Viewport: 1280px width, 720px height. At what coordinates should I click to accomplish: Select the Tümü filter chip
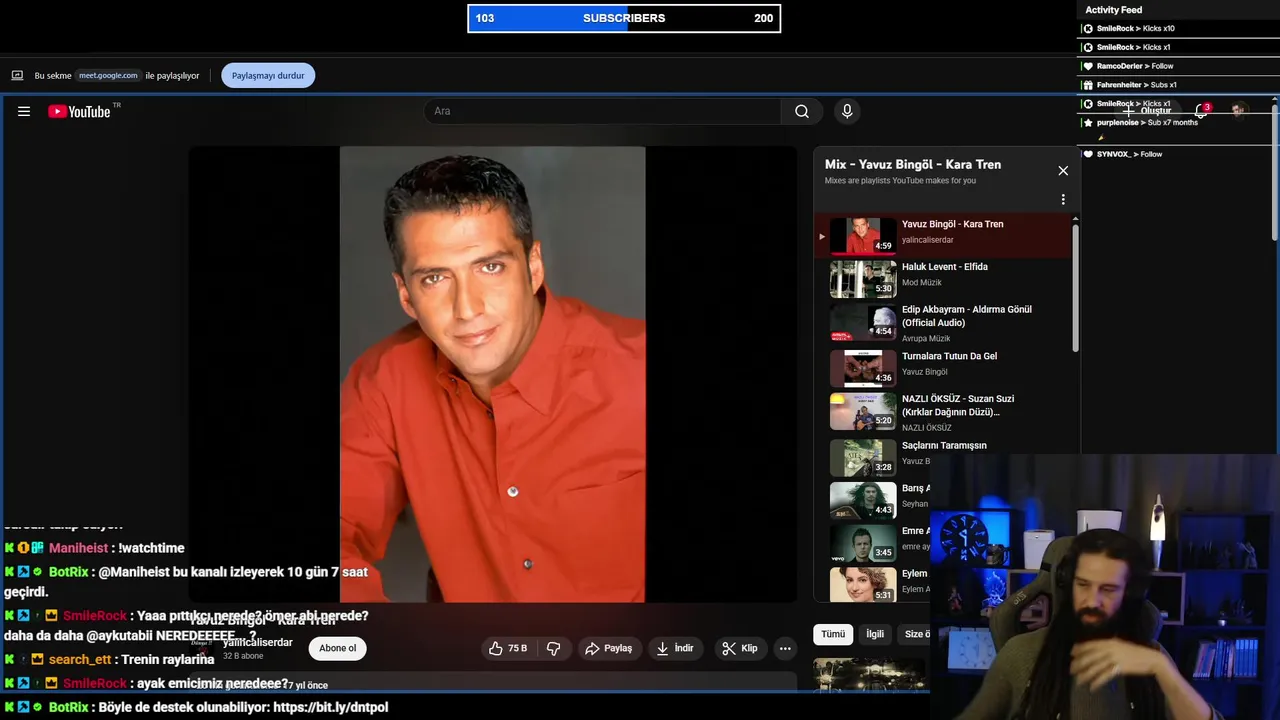click(x=833, y=634)
